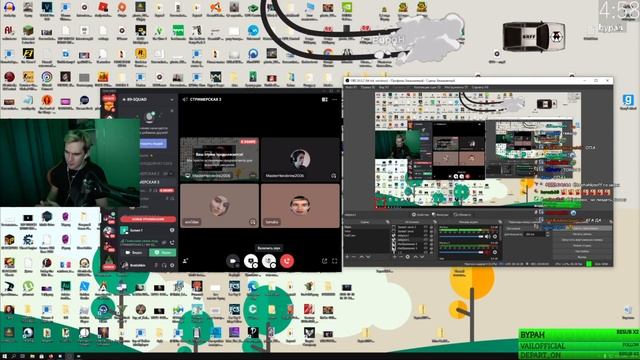Screen dimensions: 640x360
Task: Open Discord call pop-out window icon
Action: (x=324, y=261)
